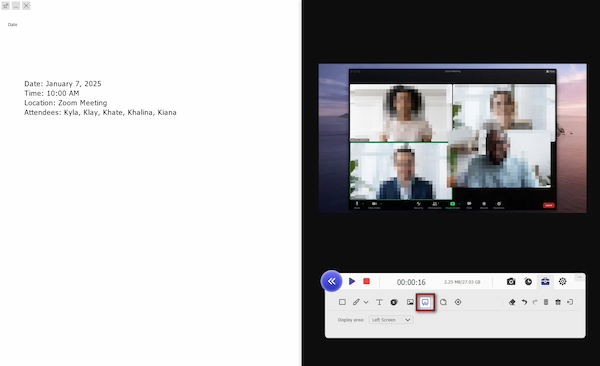Click the 'Time: 10:00 AM' line
The height and width of the screenshot is (366, 600).
52,93
